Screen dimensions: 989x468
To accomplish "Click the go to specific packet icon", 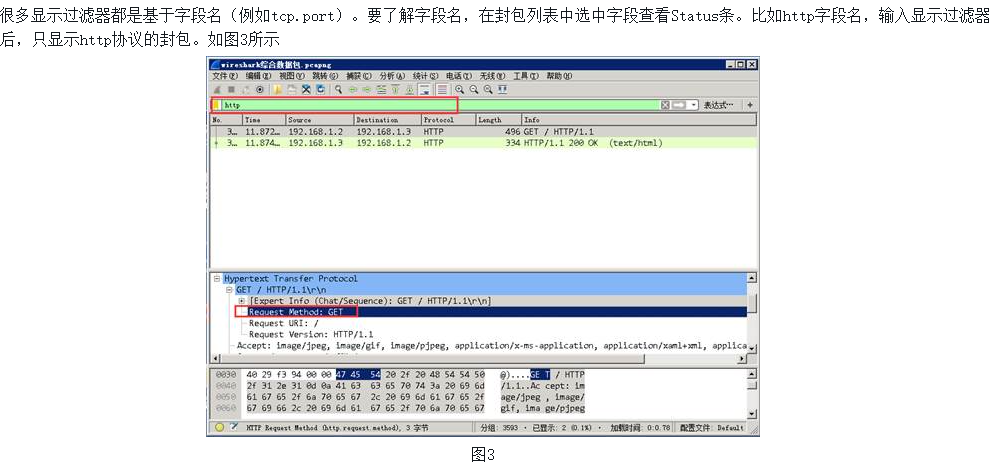I will point(382,90).
